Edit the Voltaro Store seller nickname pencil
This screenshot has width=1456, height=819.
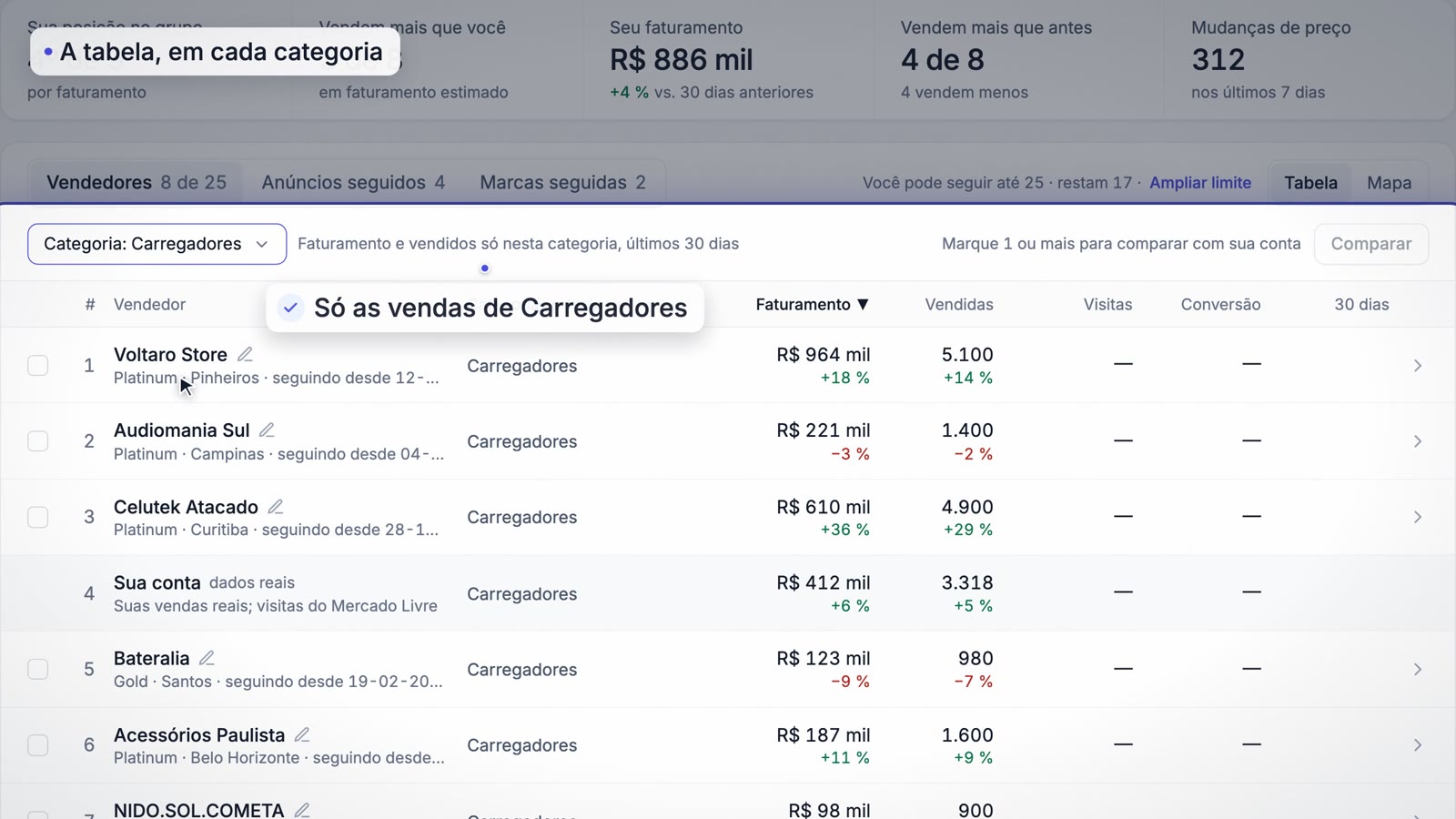click(x=245, y=354)
